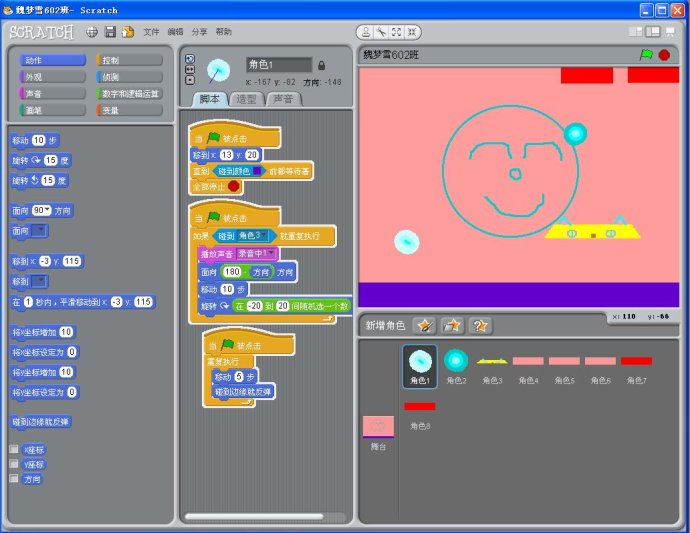Image resolution: width=690 pixels, height=533 pixels.
Task: Select the 动作 block category
Action: click(52, 60)
